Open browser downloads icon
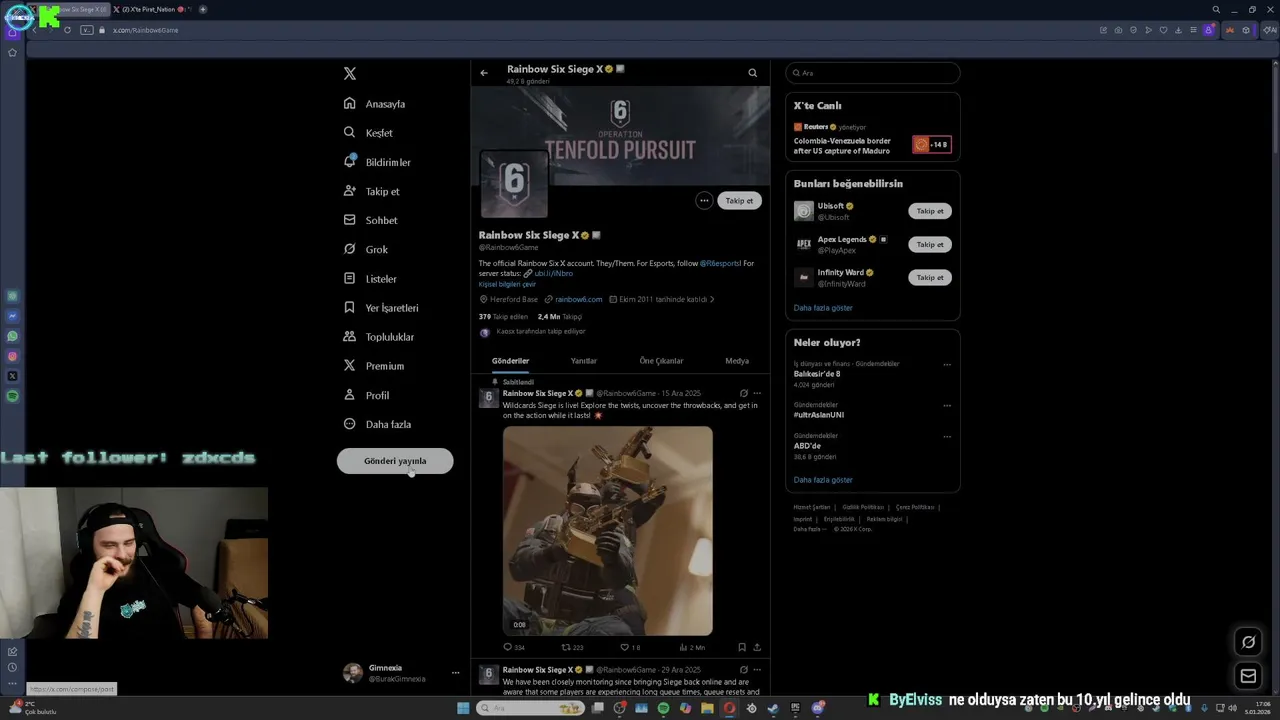Image resolution: width=1280 pixels, height=720 pixels. click(1179, 30)
